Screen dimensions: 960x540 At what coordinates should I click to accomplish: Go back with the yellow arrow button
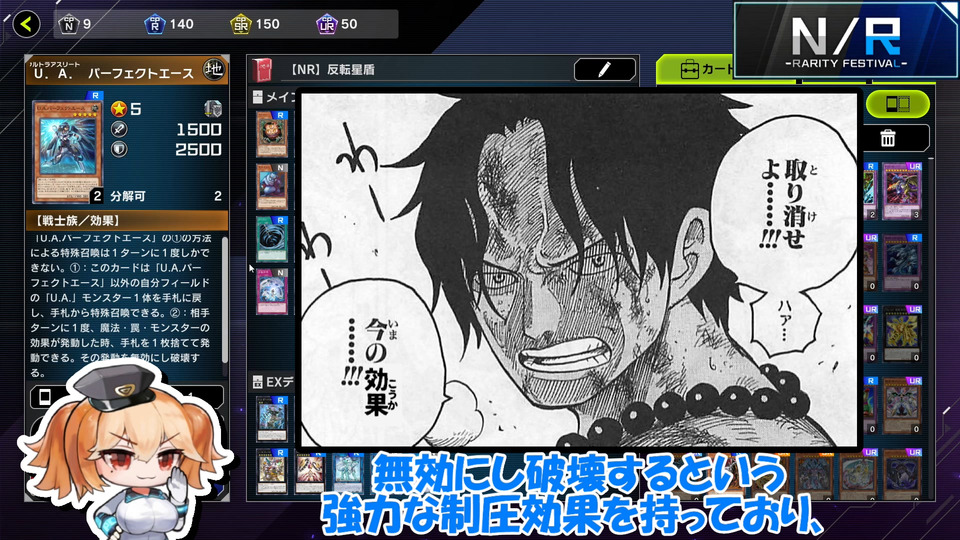click(26, 24)
